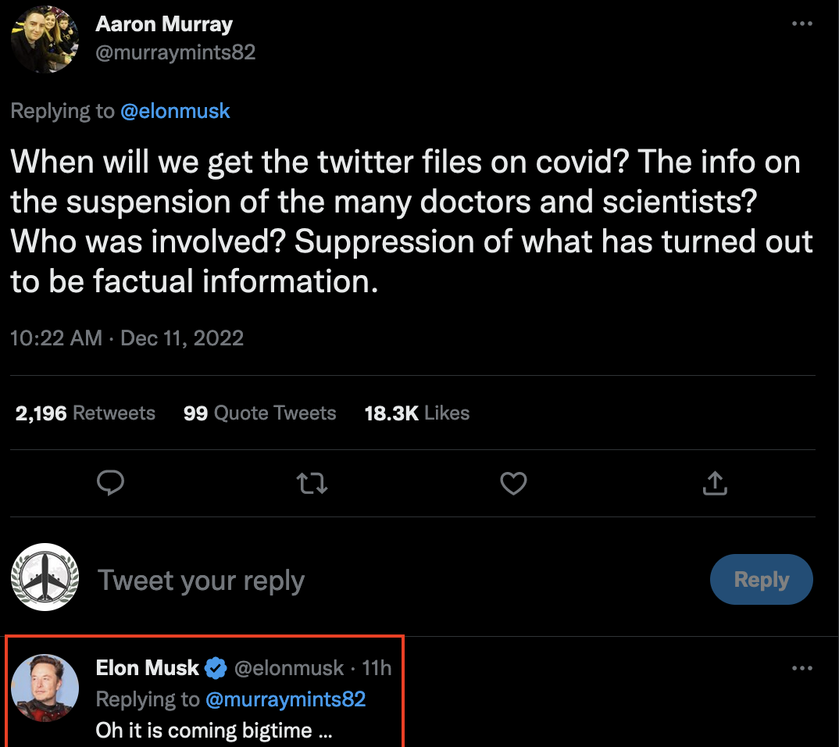Retweet Aaron Murray's tweet
Image resolution: width=839 pixels, height=747 pixels.
[312, 483]
